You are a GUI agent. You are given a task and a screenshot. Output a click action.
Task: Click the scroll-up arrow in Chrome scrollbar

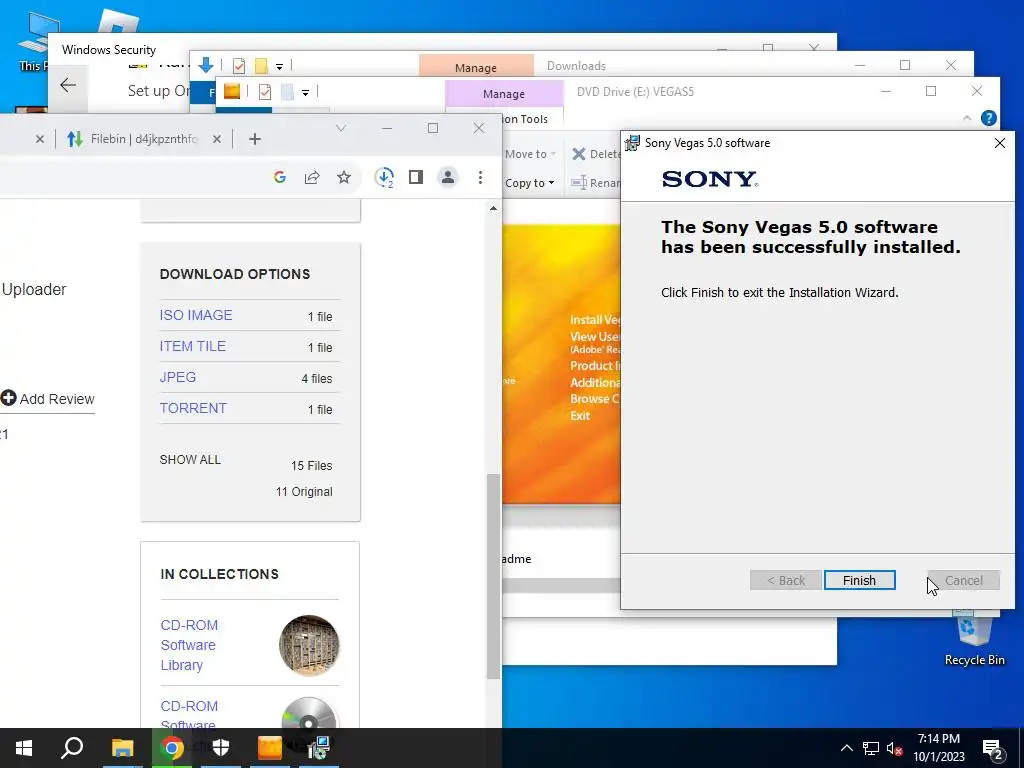point(494,208)
